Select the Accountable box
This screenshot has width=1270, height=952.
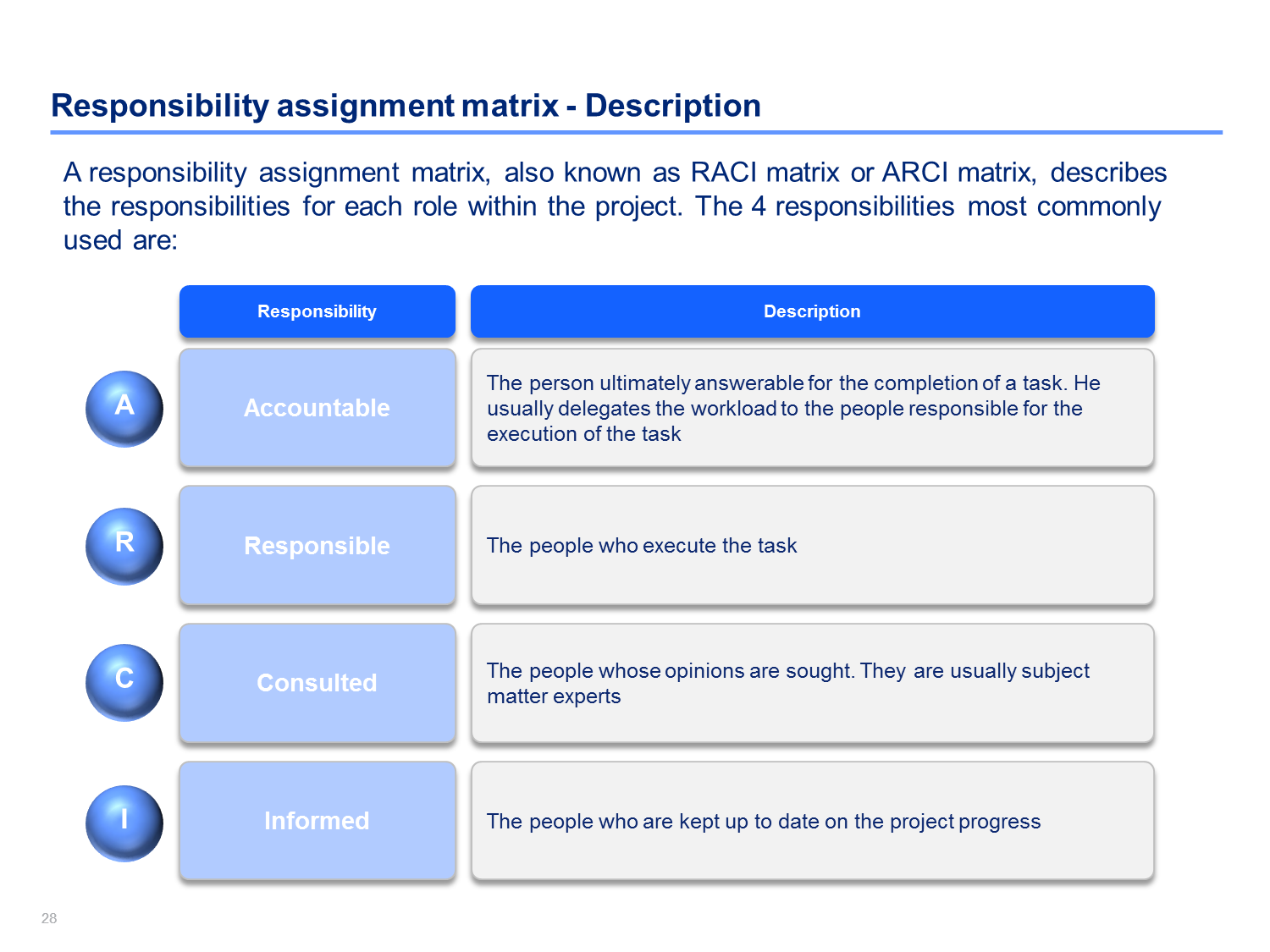(317, 408)
